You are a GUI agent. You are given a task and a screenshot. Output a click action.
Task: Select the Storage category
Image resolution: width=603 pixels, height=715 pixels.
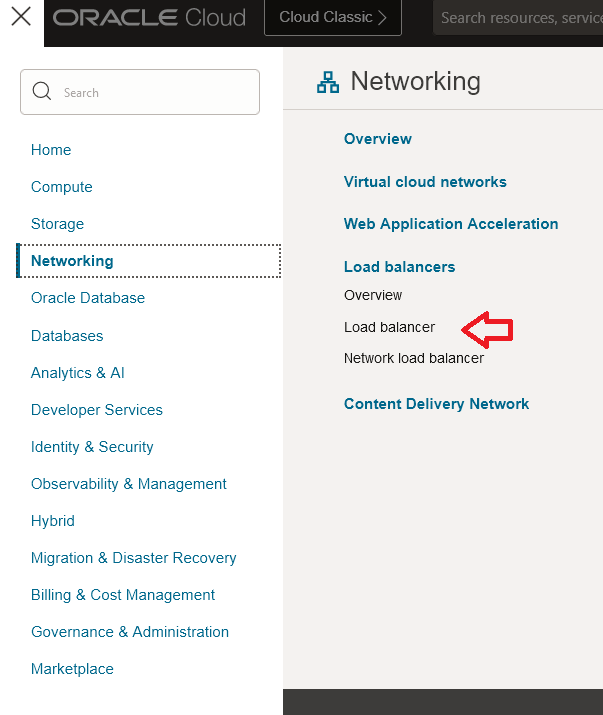pyautogui.click(x=57, y=224)
